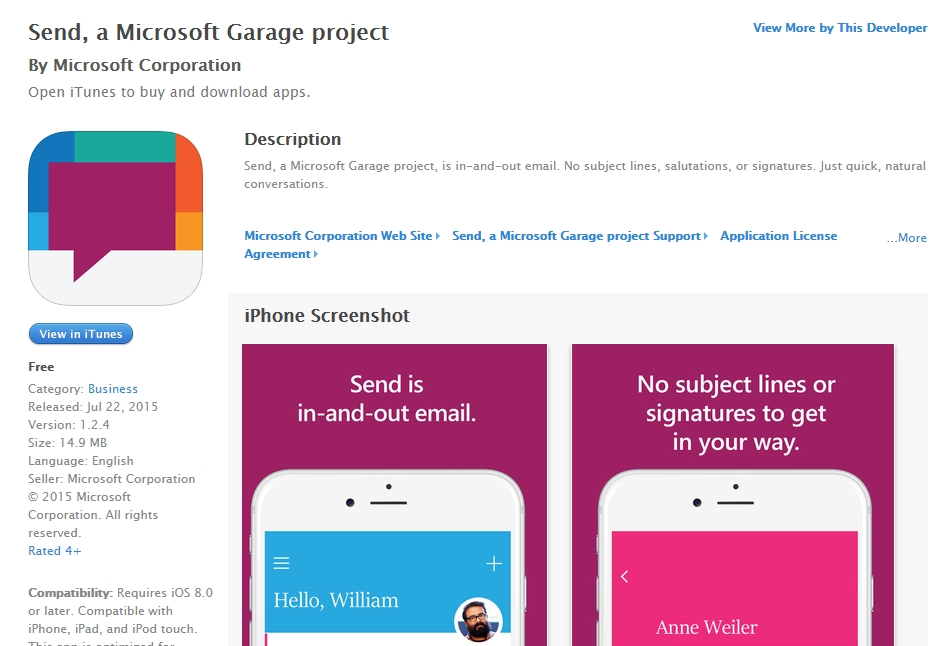Expand description with the ...More link
Screen dimensions: 943x646
click(906, 238)
